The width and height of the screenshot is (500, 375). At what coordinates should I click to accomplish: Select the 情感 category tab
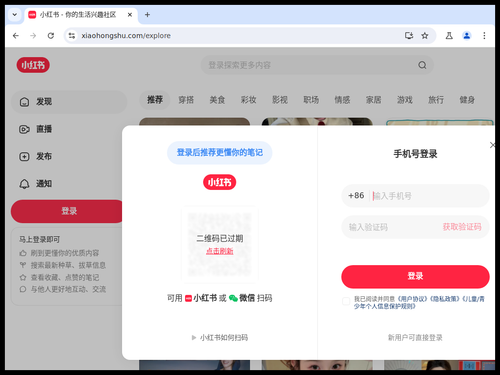(342, 100)
